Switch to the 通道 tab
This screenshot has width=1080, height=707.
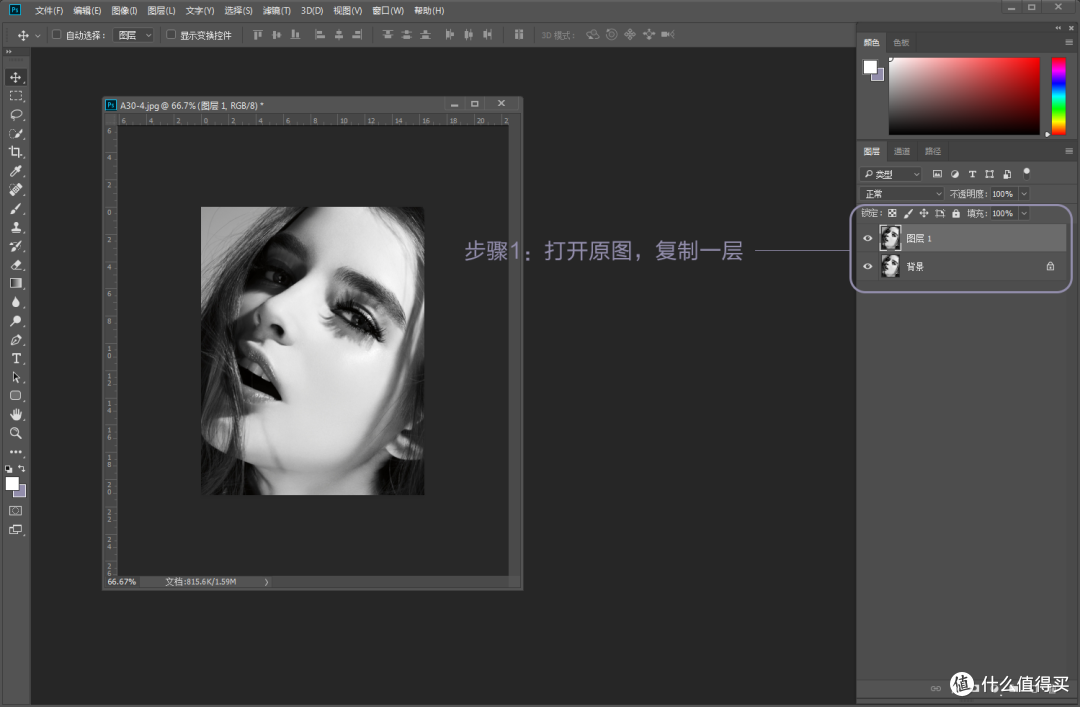point(902,151)
